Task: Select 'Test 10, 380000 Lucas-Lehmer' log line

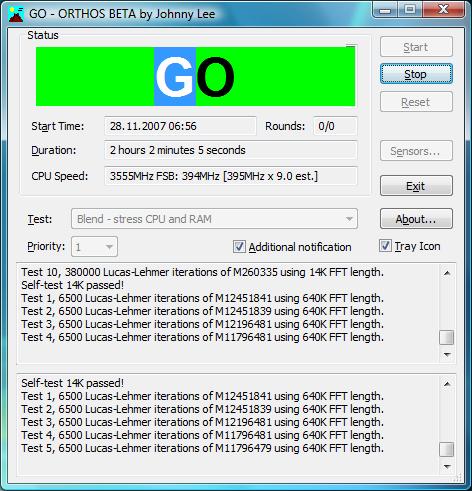Action: [x=202, y=272]
